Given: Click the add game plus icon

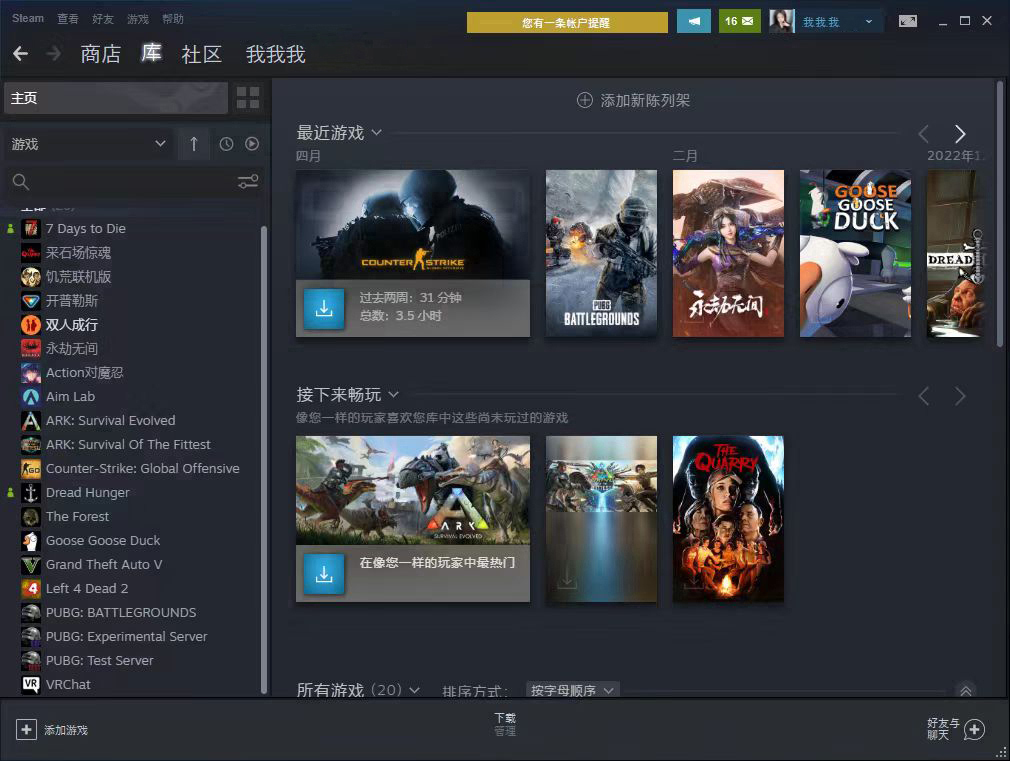Looking at the screenshot, I should point(26,729).
